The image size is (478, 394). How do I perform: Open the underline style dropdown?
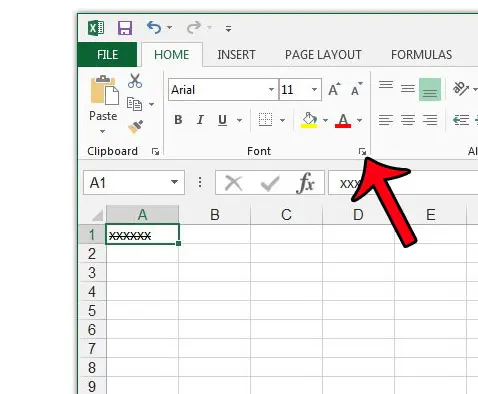[240, 120]
